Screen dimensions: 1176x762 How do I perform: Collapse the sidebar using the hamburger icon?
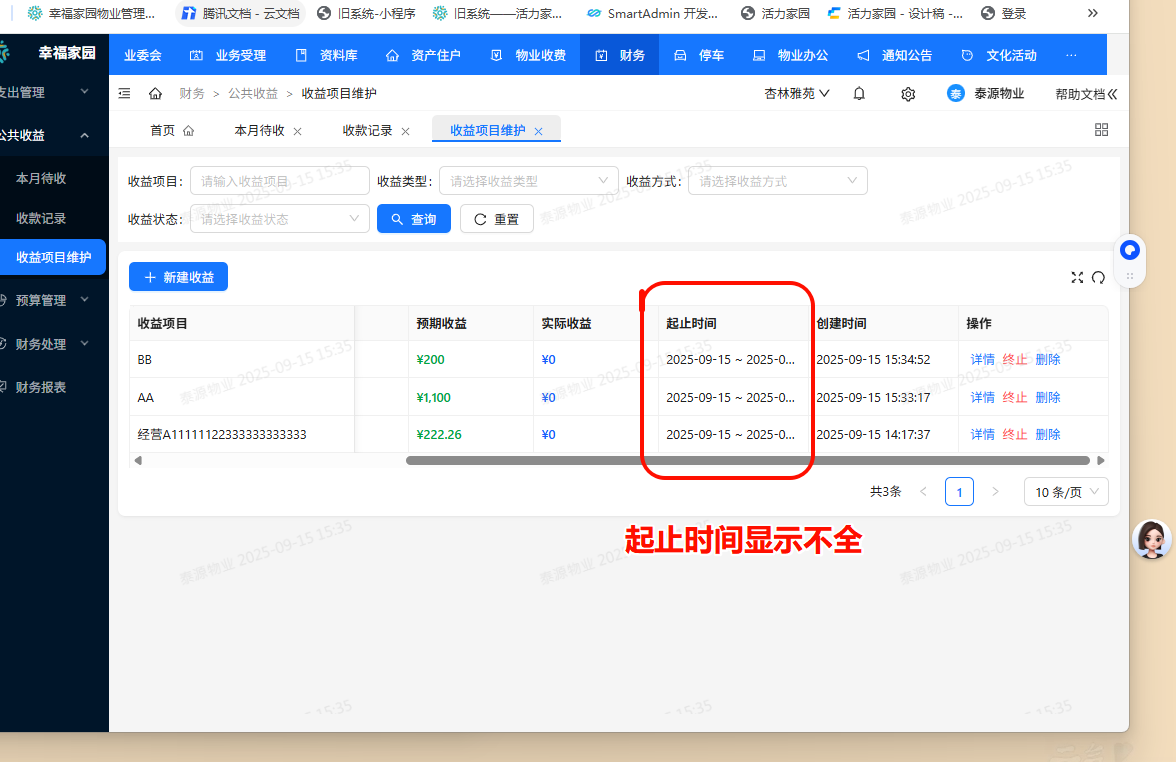(x=124, y=92)
